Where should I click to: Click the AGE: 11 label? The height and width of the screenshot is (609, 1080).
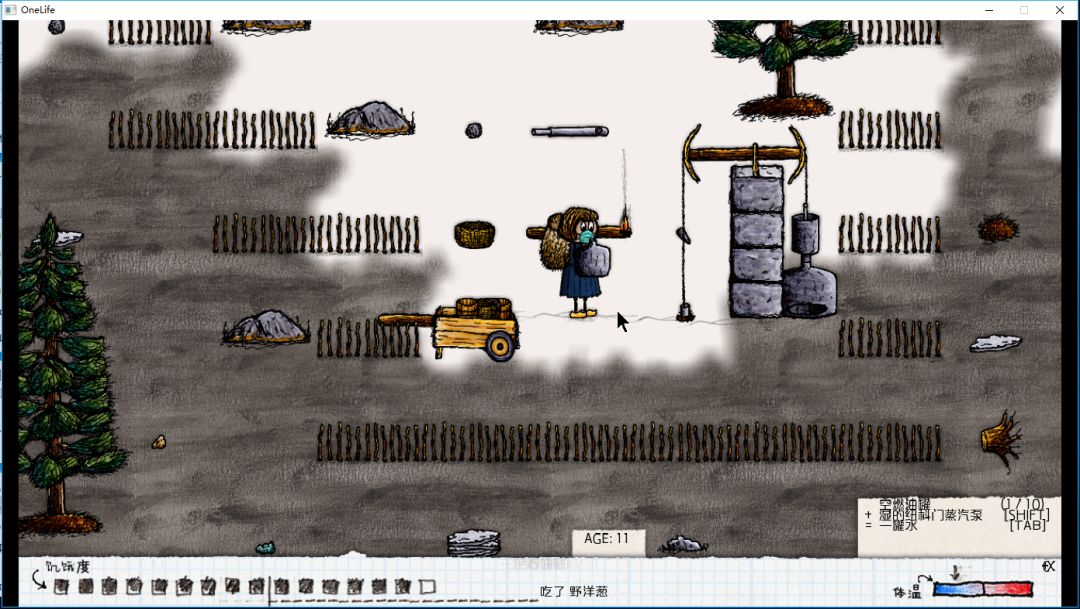tap(607, 539)
